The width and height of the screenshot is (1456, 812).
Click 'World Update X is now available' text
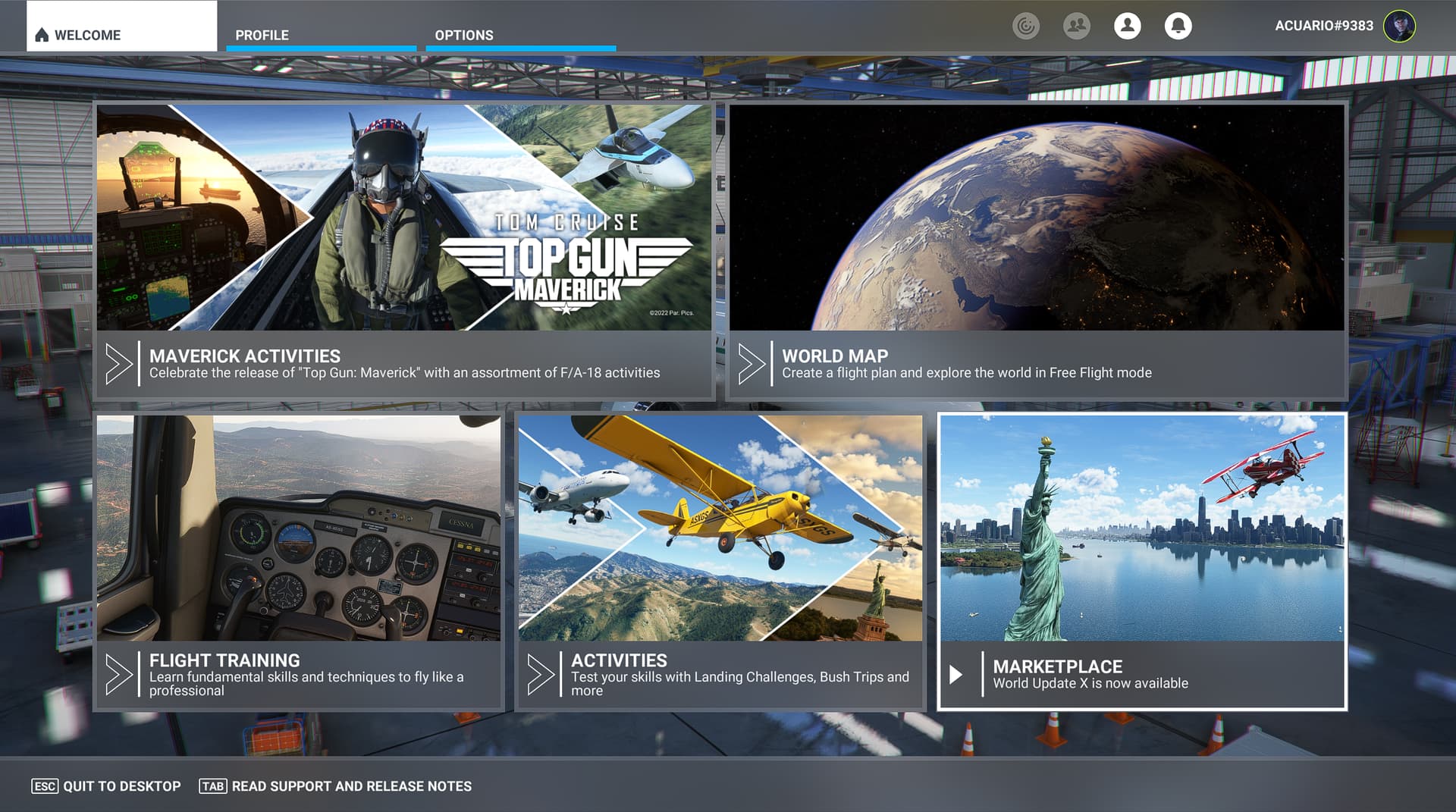coord(1090,683)
